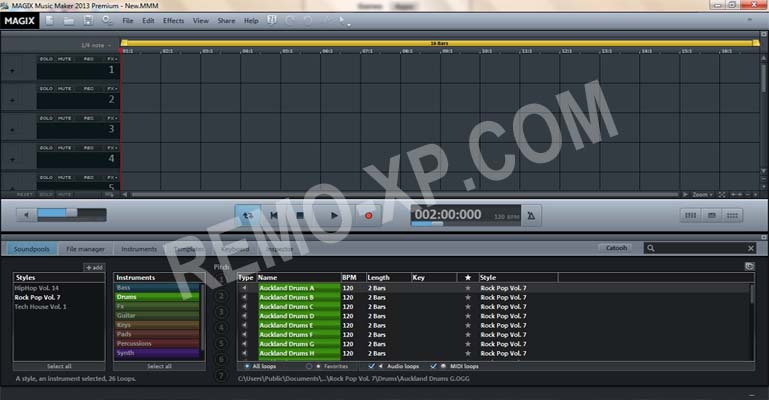Switch to the middle view mode icon in transport
The height and width of the screenshot is (400, 769).
[712, 215]
